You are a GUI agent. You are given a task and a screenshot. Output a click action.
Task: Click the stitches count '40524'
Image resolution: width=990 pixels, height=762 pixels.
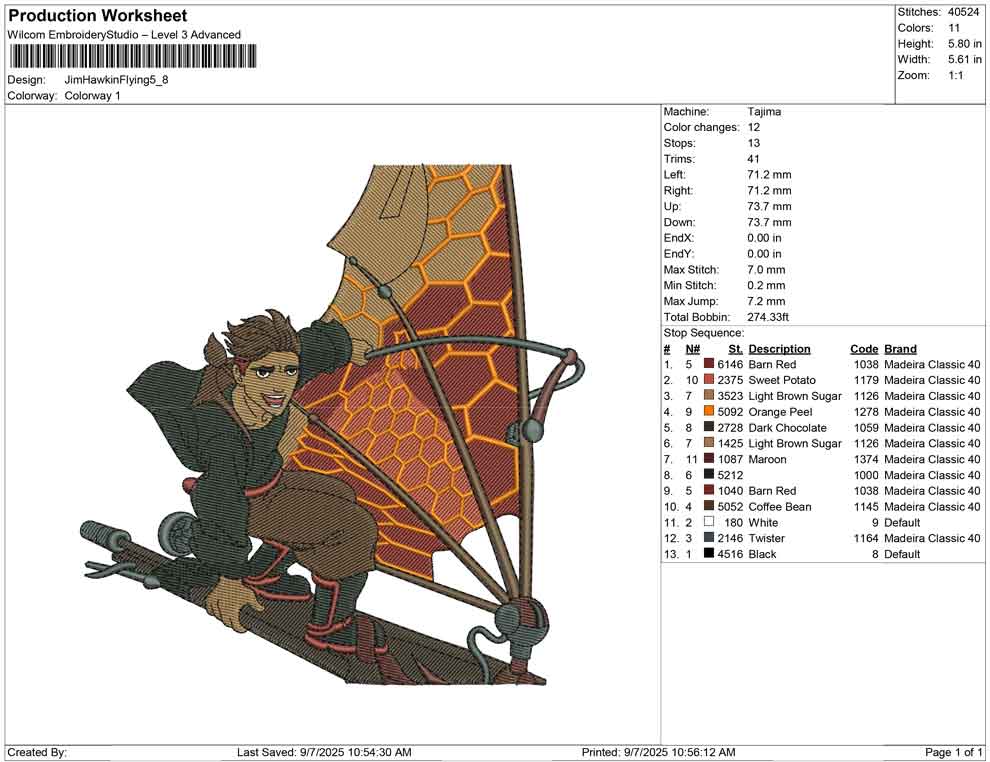(963, 12)
